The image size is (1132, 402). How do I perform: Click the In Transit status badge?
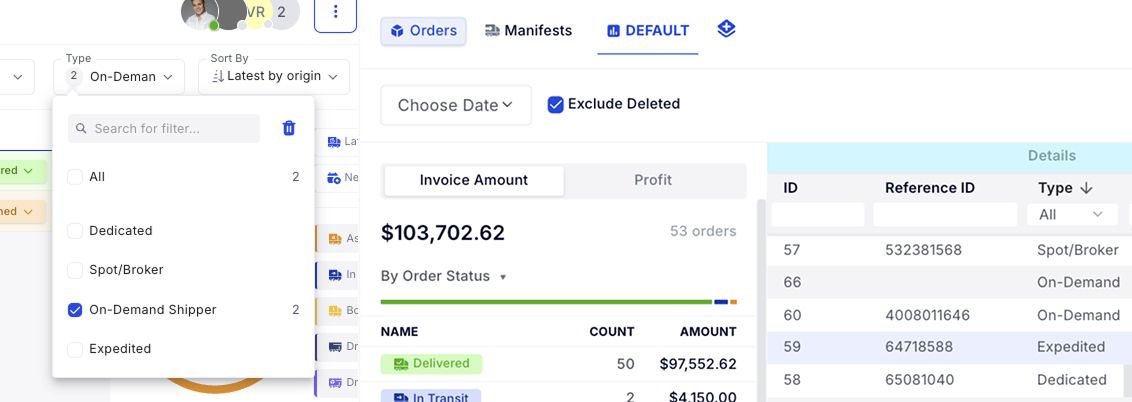click(431, 397)
